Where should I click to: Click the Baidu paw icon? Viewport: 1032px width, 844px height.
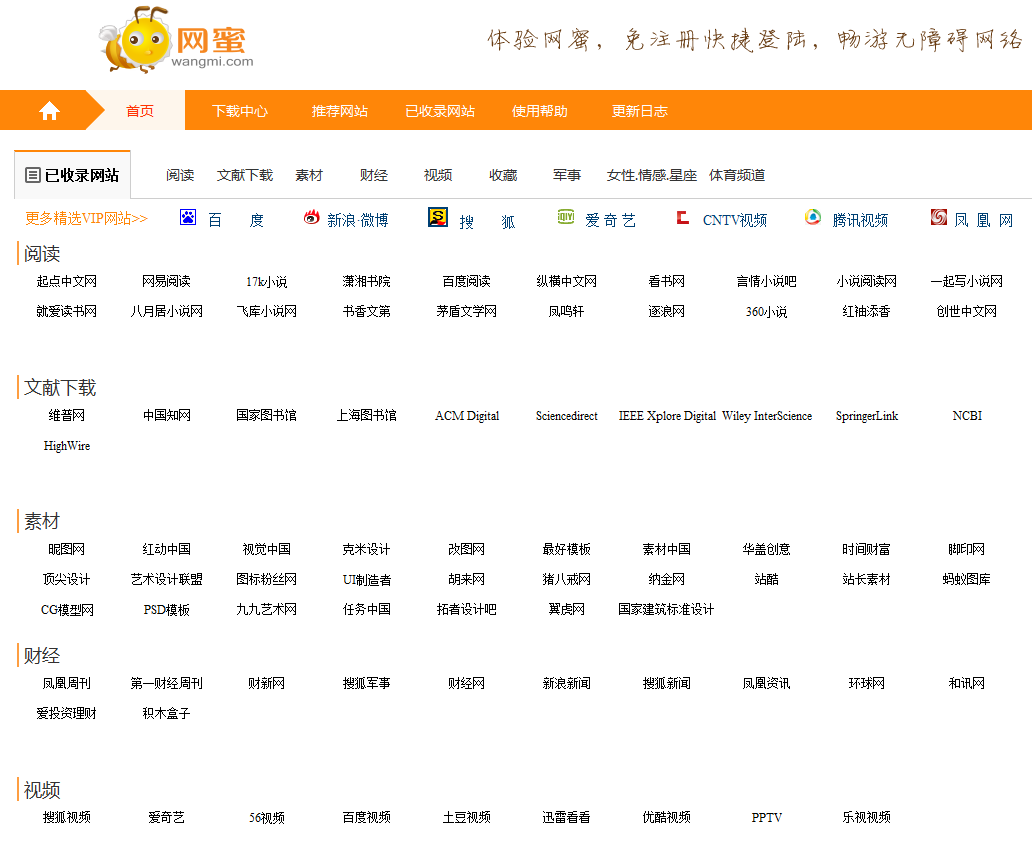[x=188, y=217]
